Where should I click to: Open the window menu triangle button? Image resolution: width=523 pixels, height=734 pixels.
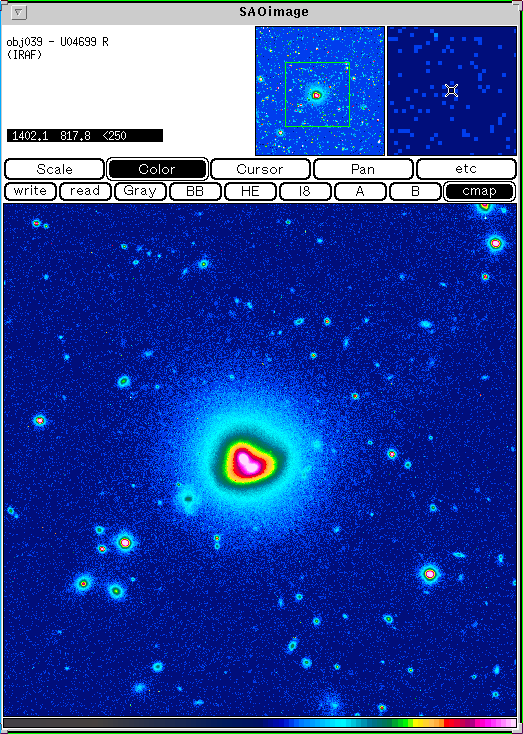(x=18, y=13)
